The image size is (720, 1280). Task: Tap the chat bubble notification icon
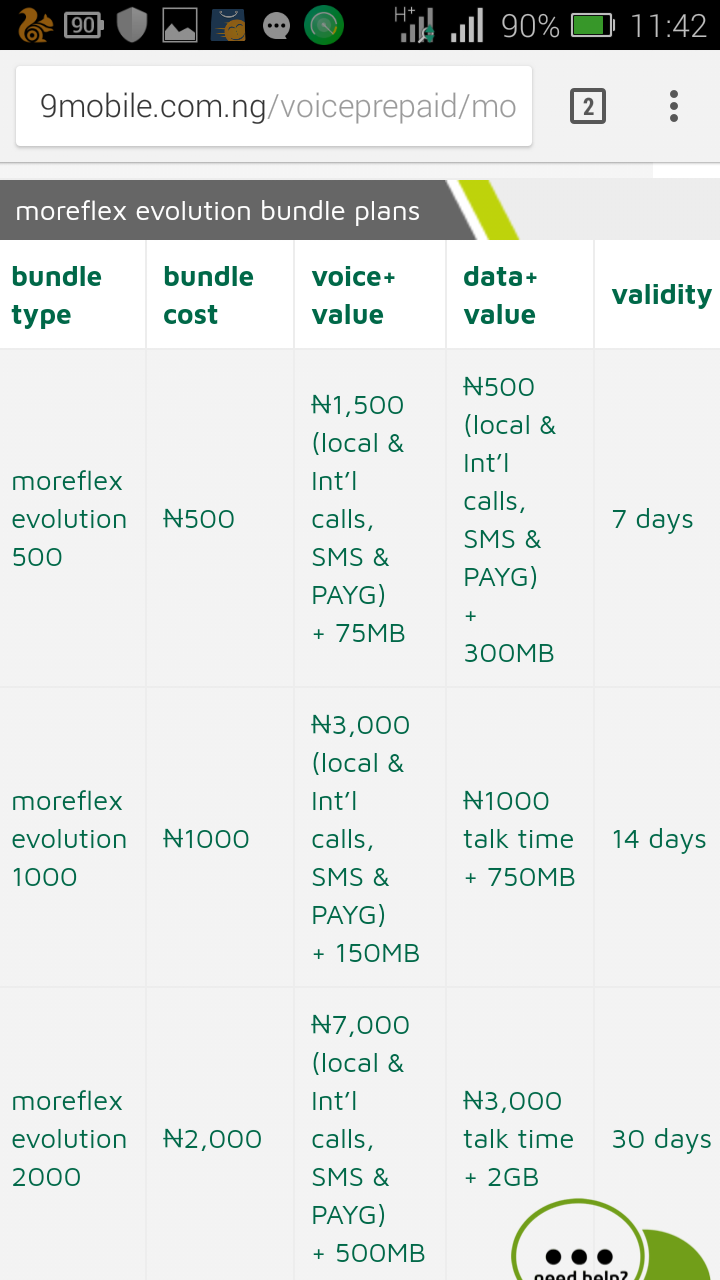click(x=276, y=26)
